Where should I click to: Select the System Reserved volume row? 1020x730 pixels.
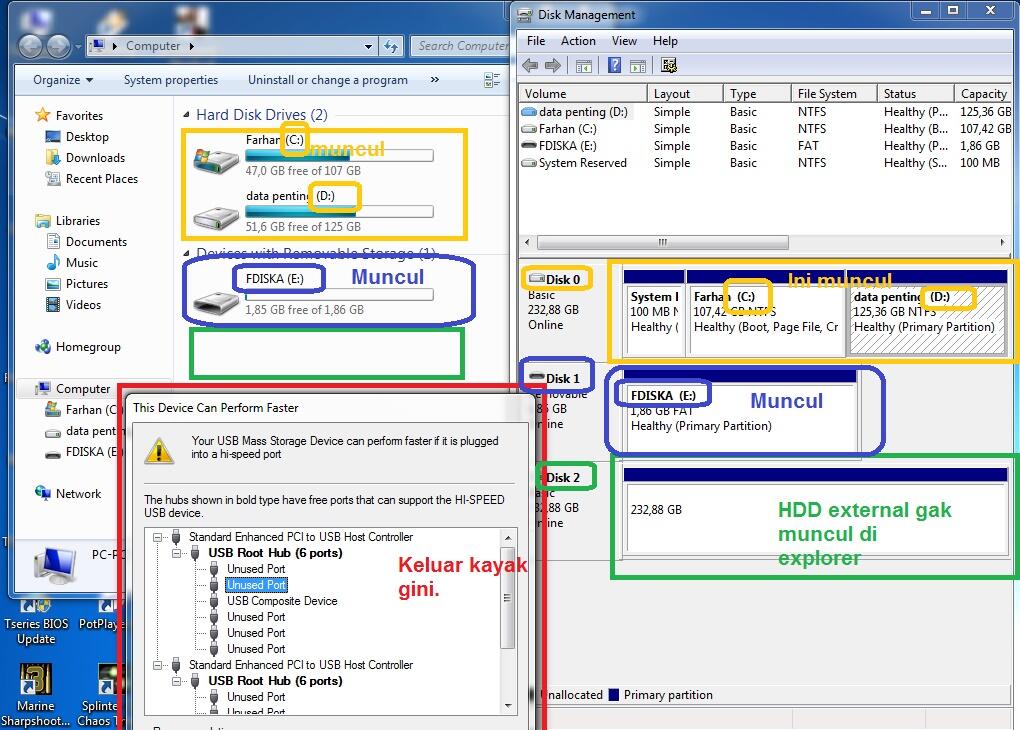tap(765, 163)
